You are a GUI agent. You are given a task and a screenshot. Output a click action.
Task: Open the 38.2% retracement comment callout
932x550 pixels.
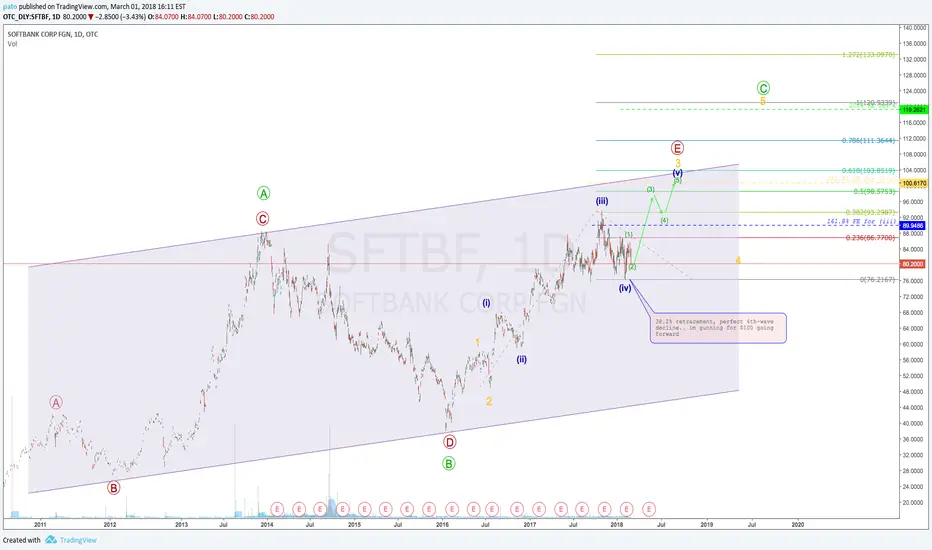point(718,328)
